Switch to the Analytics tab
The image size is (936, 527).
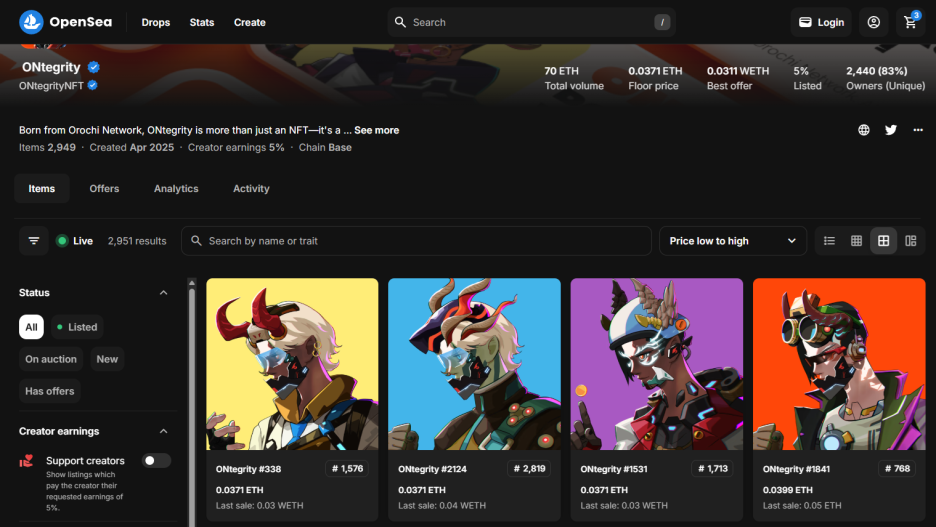(176, 189)
